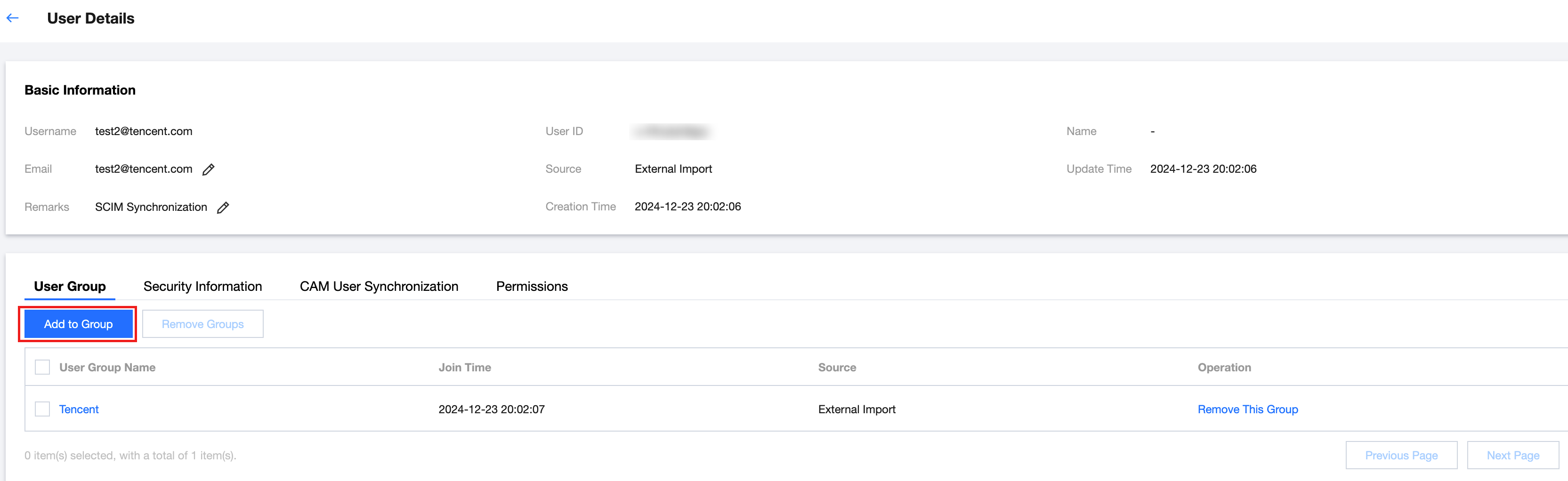Click the Operation column header
Viewport: 1568px width, 481px height.
pyautogui.click(x=1224, y=367)
